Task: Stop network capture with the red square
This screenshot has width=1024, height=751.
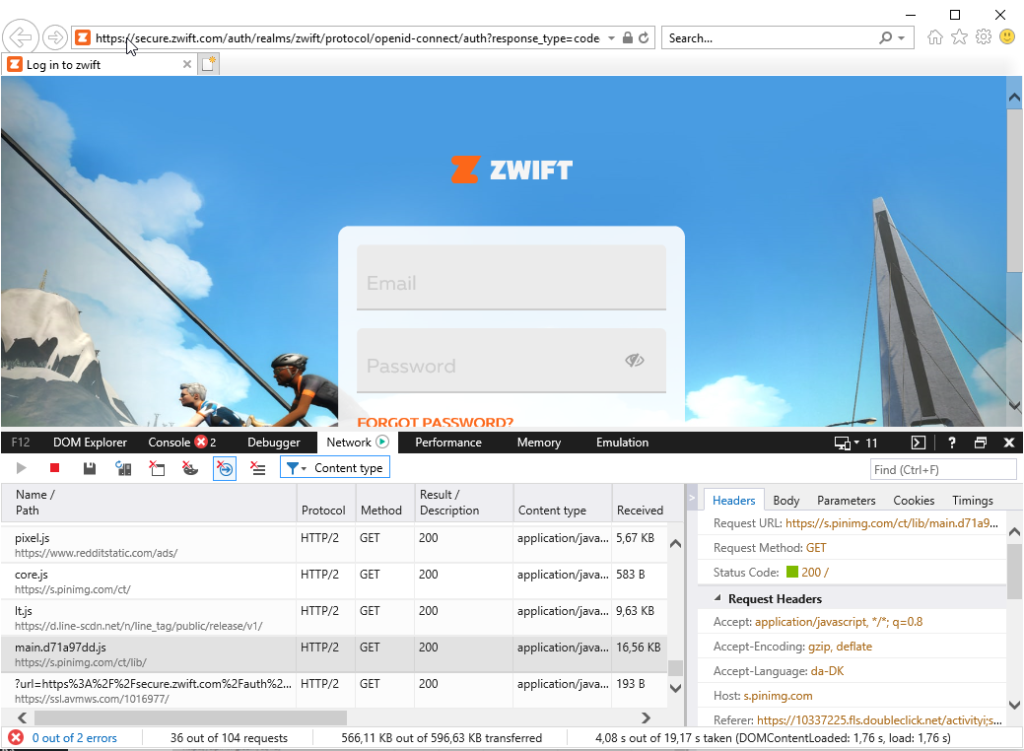Action: point(55,468)
